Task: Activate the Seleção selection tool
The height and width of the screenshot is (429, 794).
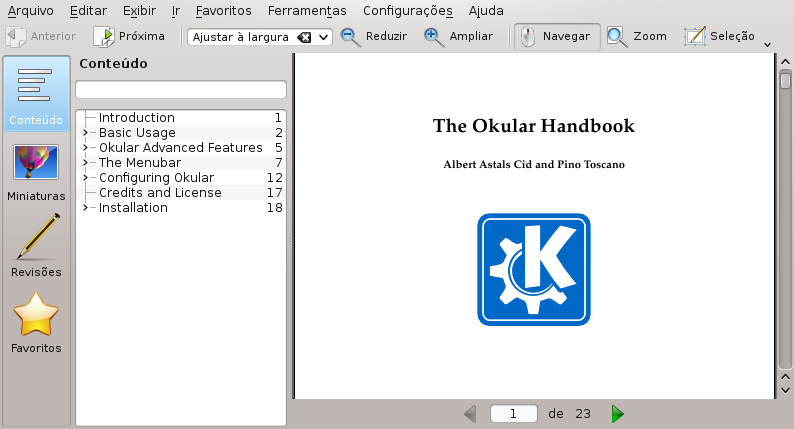Action: pyautogui.click(x=719, y=37)
